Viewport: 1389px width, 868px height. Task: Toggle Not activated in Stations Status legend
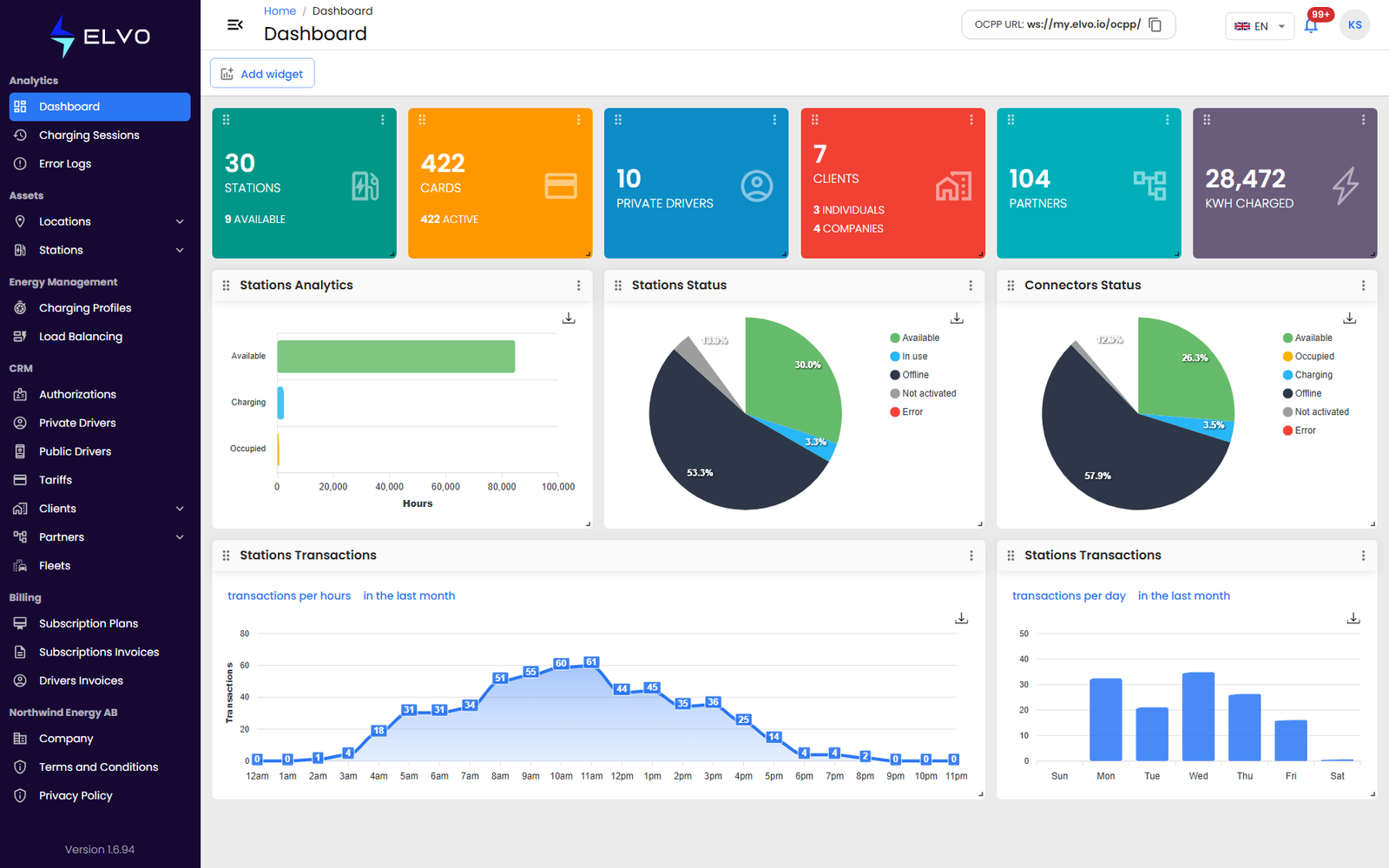pyautogui.click(x=923, y=393)
